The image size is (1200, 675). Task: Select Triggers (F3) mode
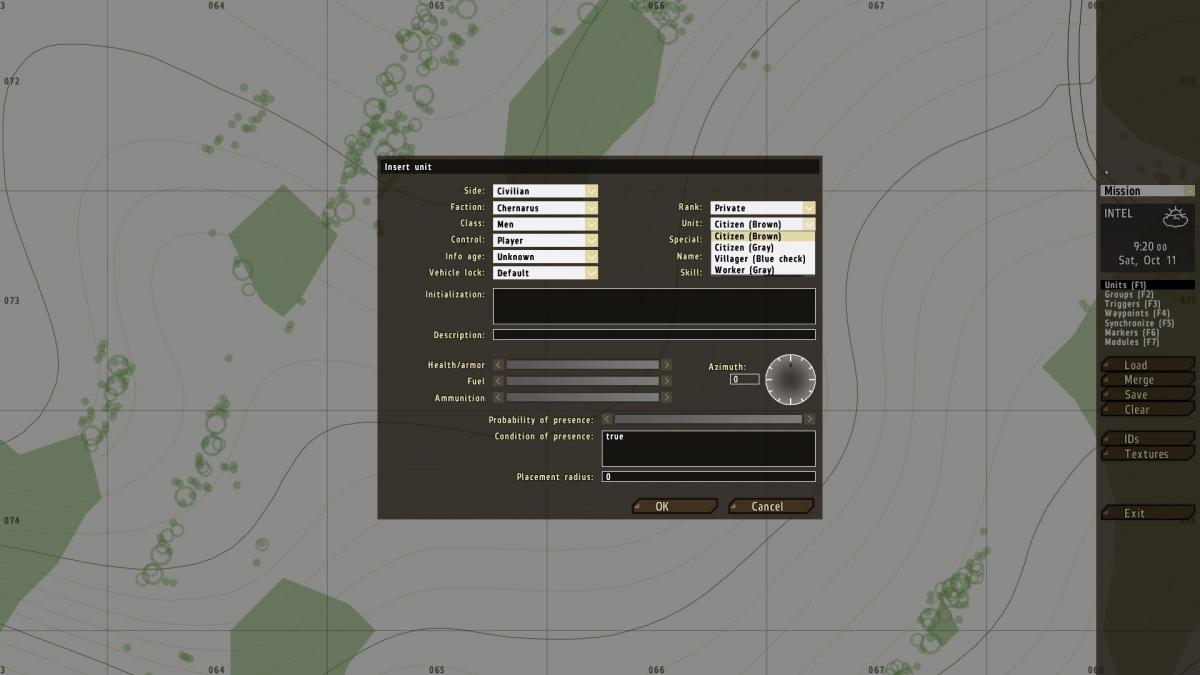1132,304
